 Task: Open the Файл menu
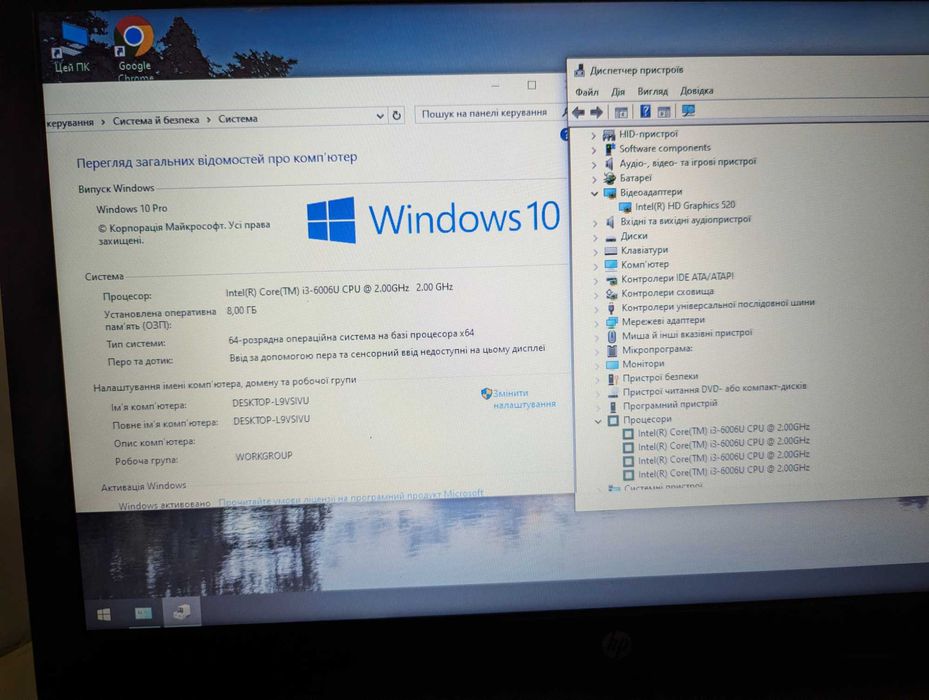click(587, 92)
